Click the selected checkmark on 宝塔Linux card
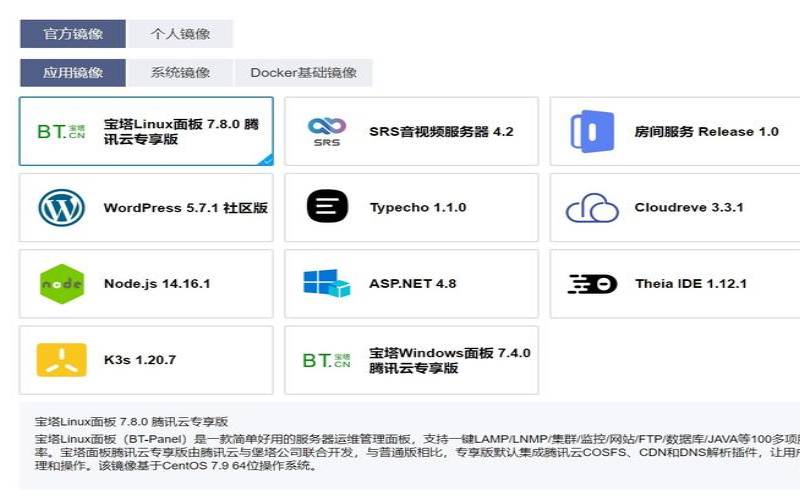Viewport: 800px width, 500px height. [266, 160]
